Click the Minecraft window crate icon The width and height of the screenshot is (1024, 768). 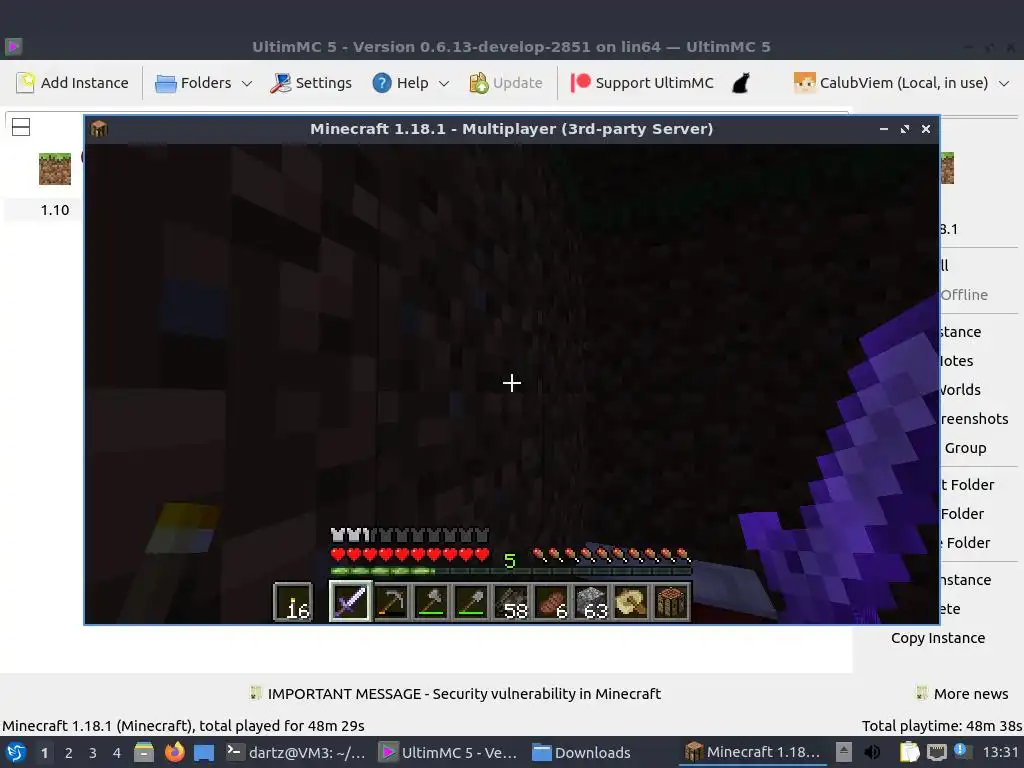[x=99, y=129]
